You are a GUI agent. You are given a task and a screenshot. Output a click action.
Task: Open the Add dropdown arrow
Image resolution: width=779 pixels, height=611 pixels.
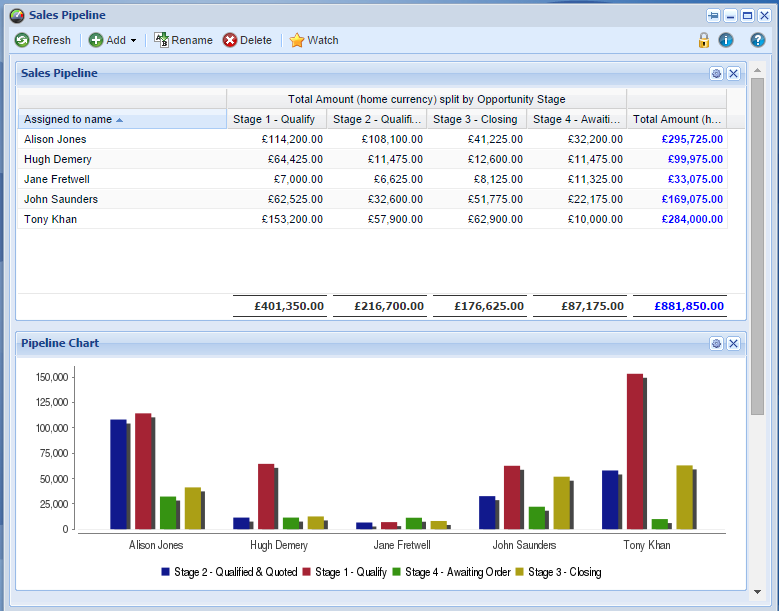[134, 41]
